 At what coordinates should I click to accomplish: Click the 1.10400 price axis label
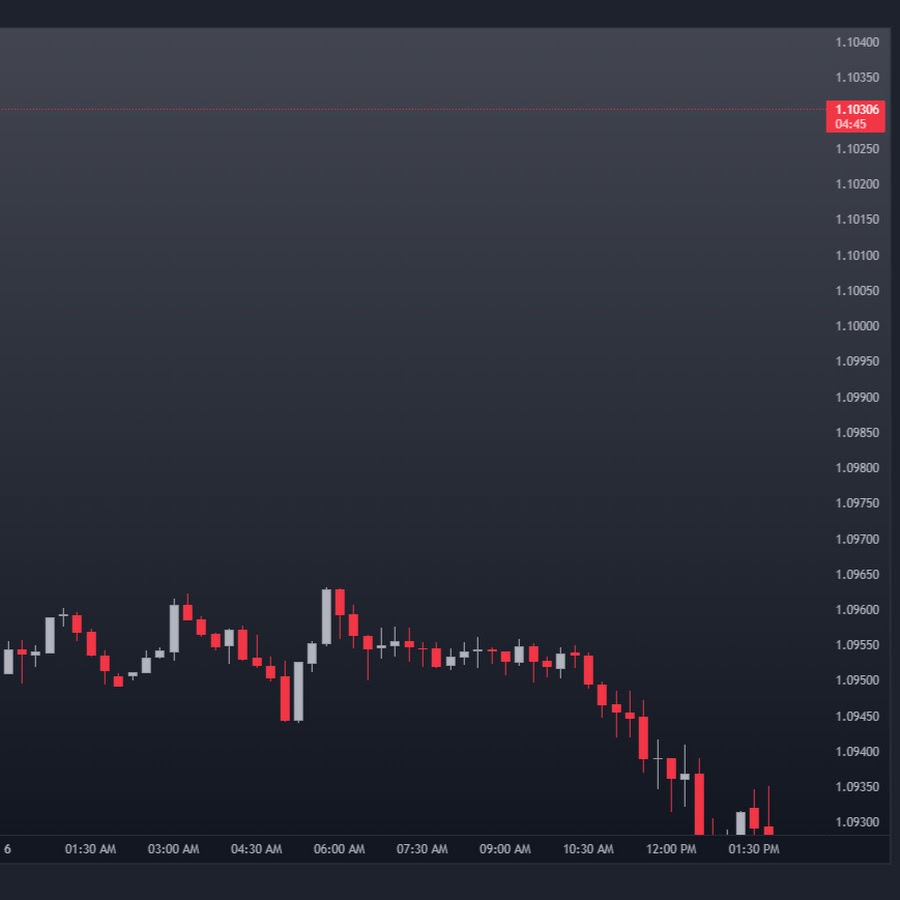click(x=857, y=42)
